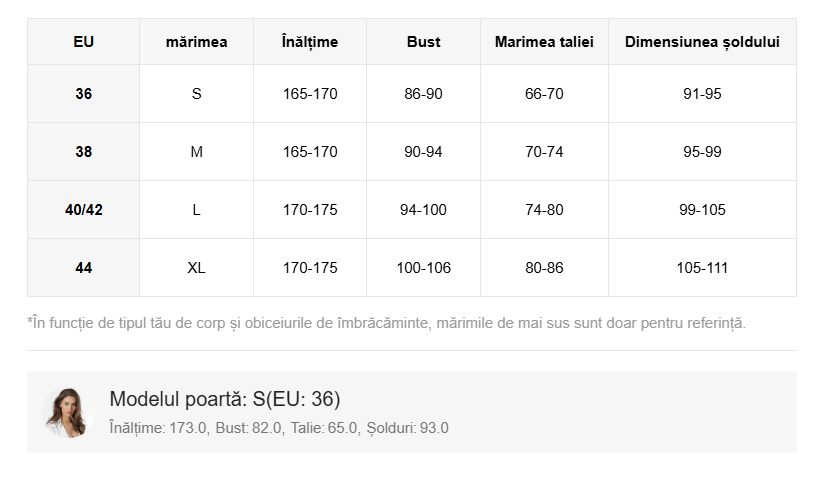The width and height of the screenshot is (829, 479).
Task: Select the EU 38 row label
Action: tap(83, 152)
